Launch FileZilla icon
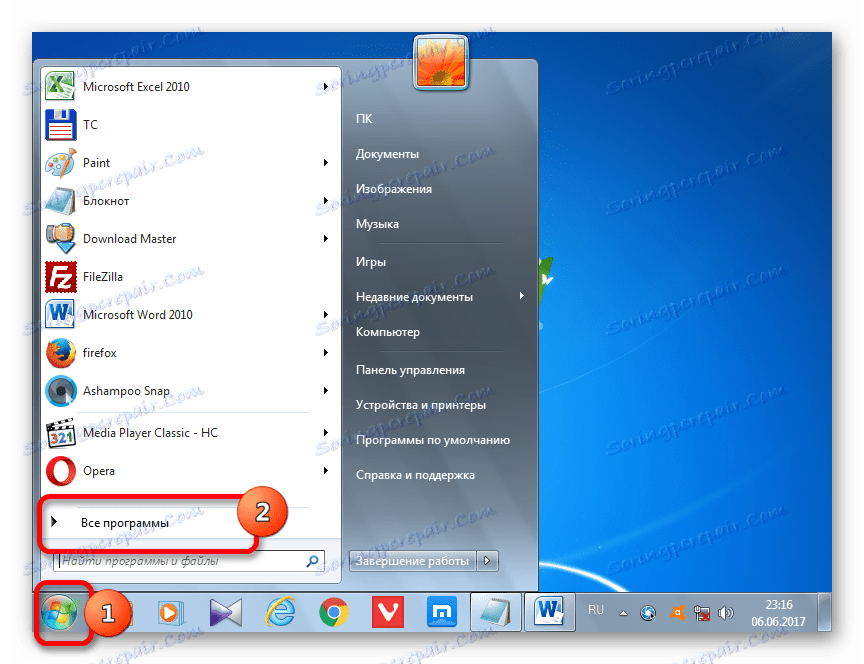Viewport: 864px width, 664px height. (x=61, y=277)
